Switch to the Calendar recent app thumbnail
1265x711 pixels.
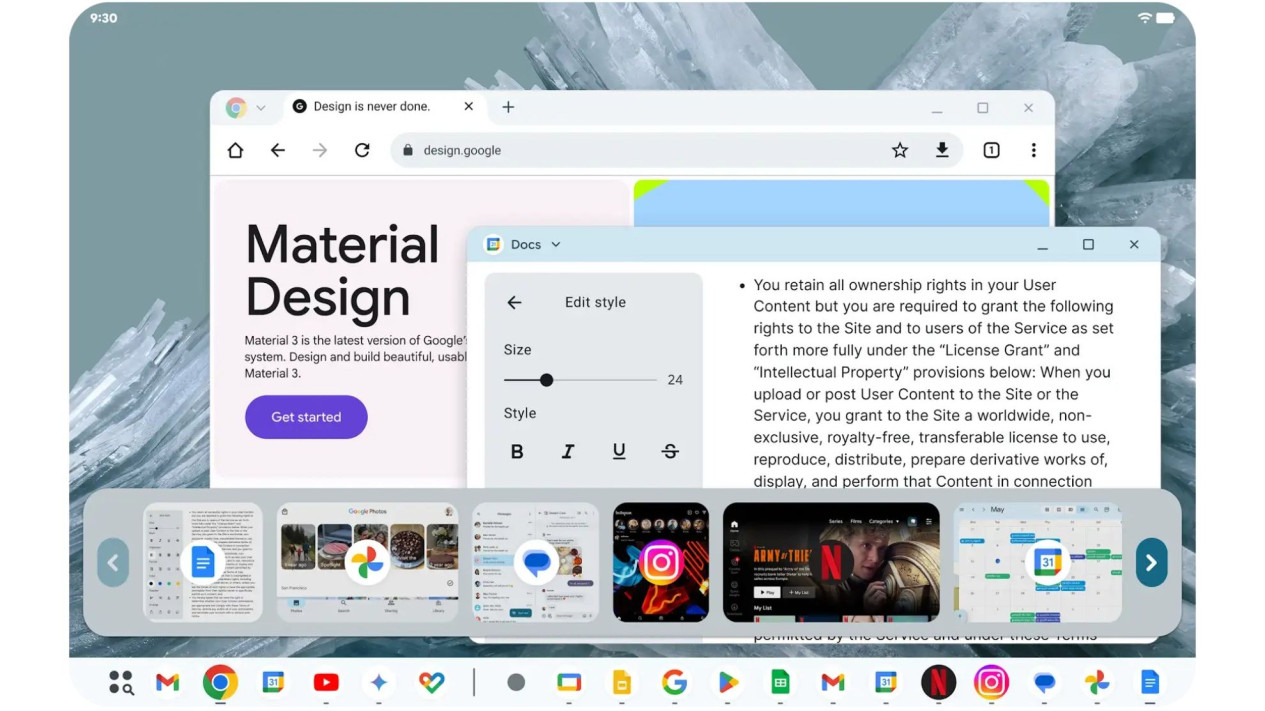(1038, 562)
